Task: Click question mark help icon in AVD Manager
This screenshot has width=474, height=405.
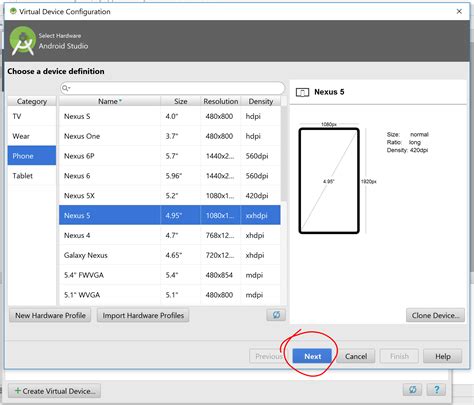Action: pyautogui.click(x=436, y=389)
